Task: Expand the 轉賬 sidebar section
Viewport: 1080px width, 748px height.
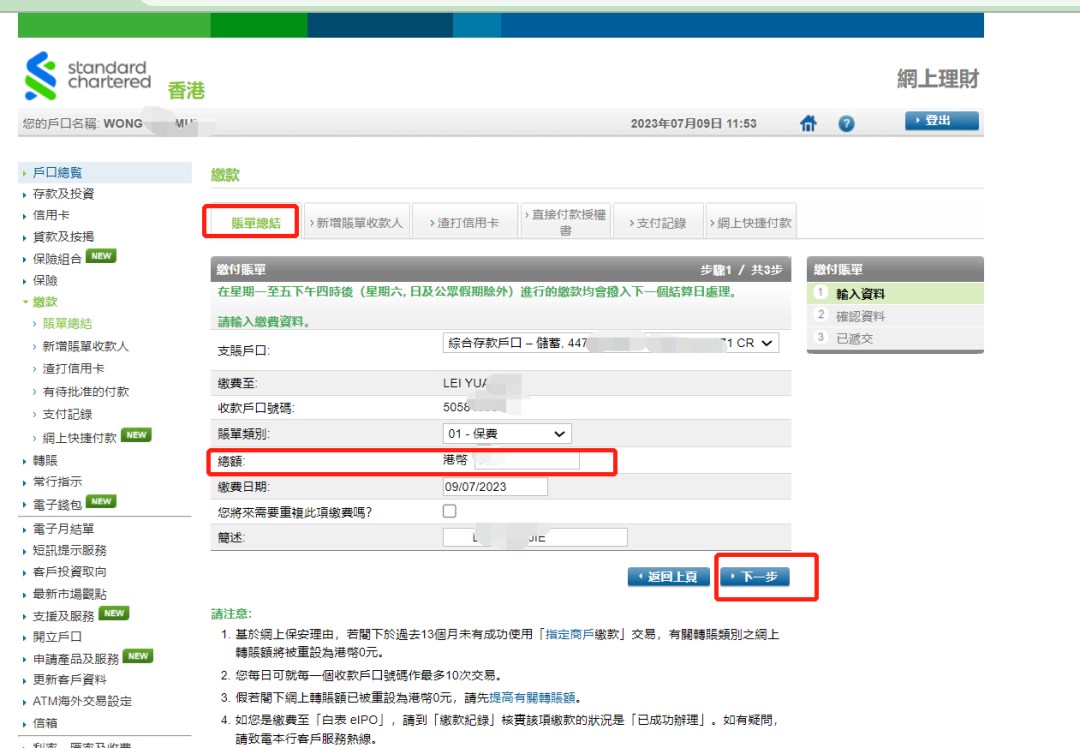Action: click(x=45, y=460)
